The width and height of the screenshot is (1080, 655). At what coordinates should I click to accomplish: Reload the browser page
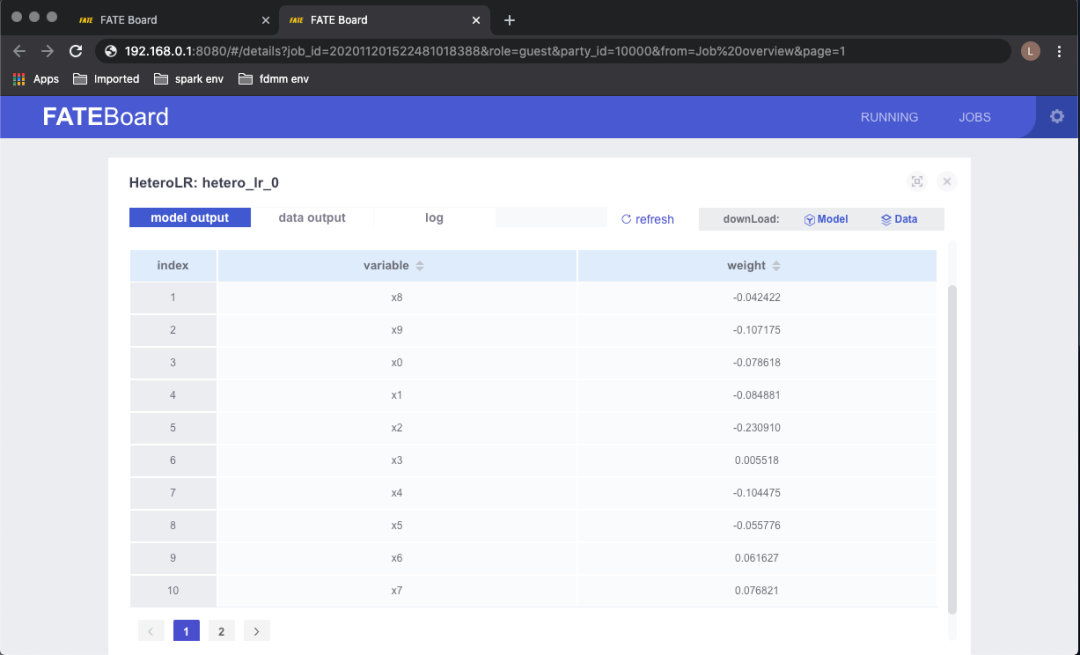pyautogui.click(x=76, y=51)
